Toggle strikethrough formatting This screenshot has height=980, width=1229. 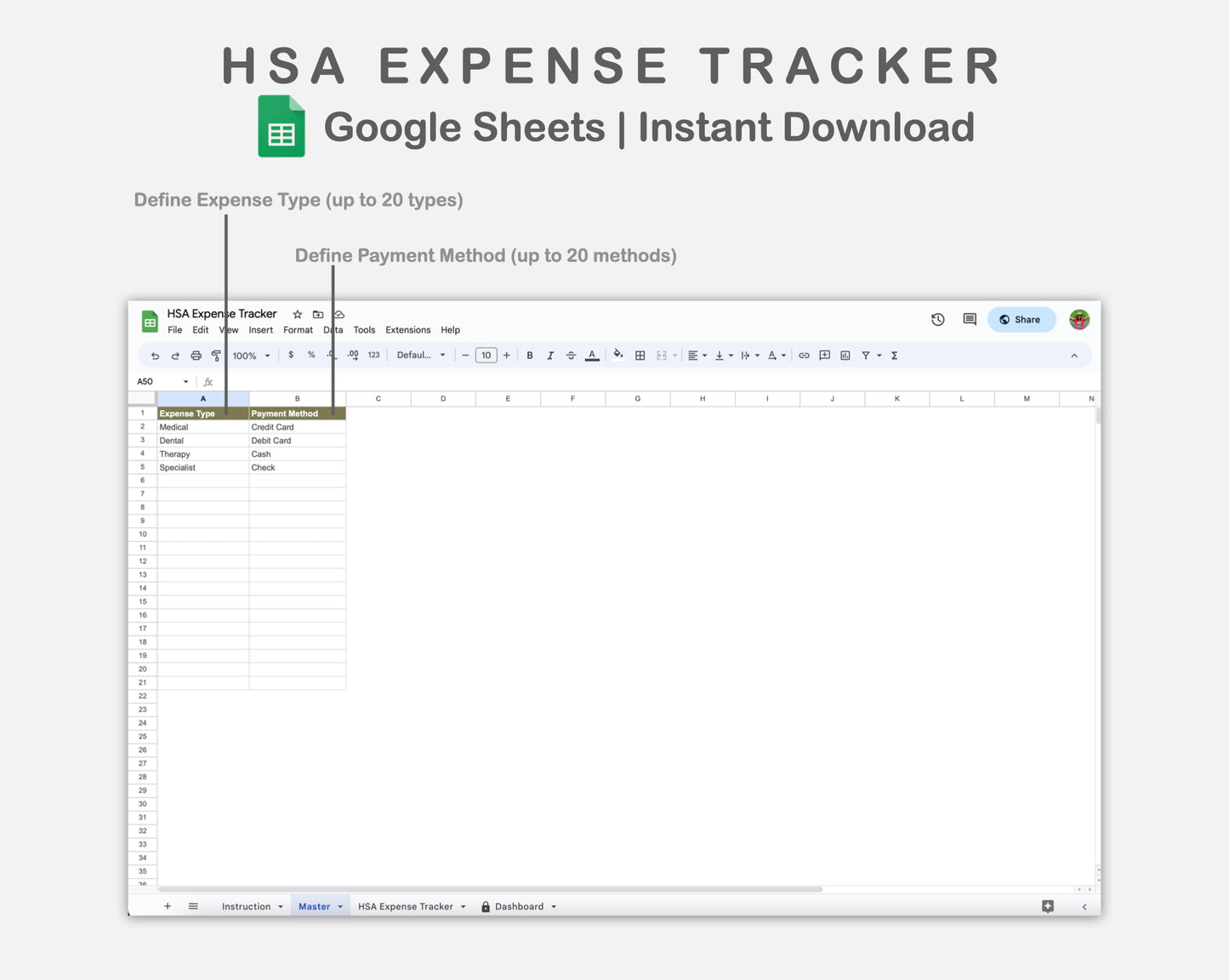click(x=571, y=355)
